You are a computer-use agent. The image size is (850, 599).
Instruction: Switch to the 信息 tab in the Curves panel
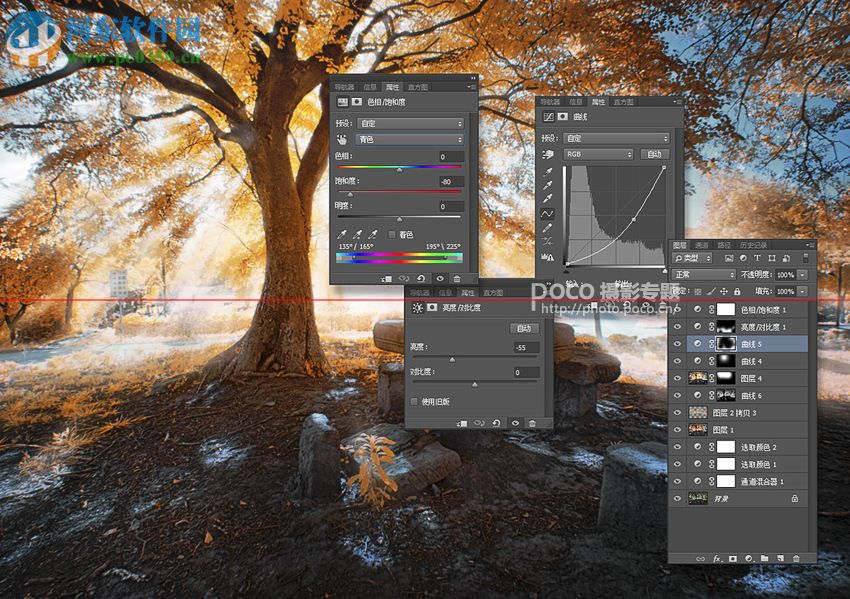(576, 102)
